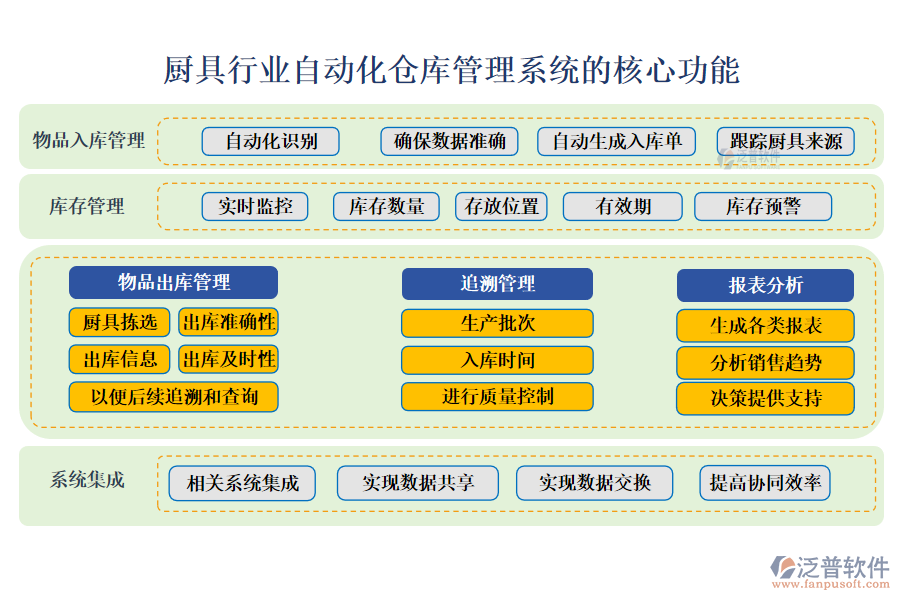Viewport: 900px width, 600px height.
Task: Click the 库存预警 box
Action: click(x=763, y=206)
